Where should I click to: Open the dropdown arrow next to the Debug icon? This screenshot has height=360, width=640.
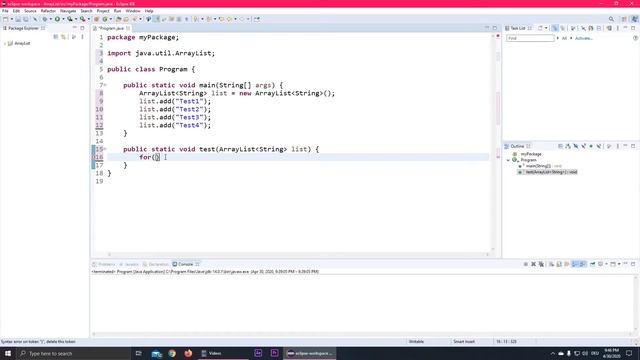(50, 19)
